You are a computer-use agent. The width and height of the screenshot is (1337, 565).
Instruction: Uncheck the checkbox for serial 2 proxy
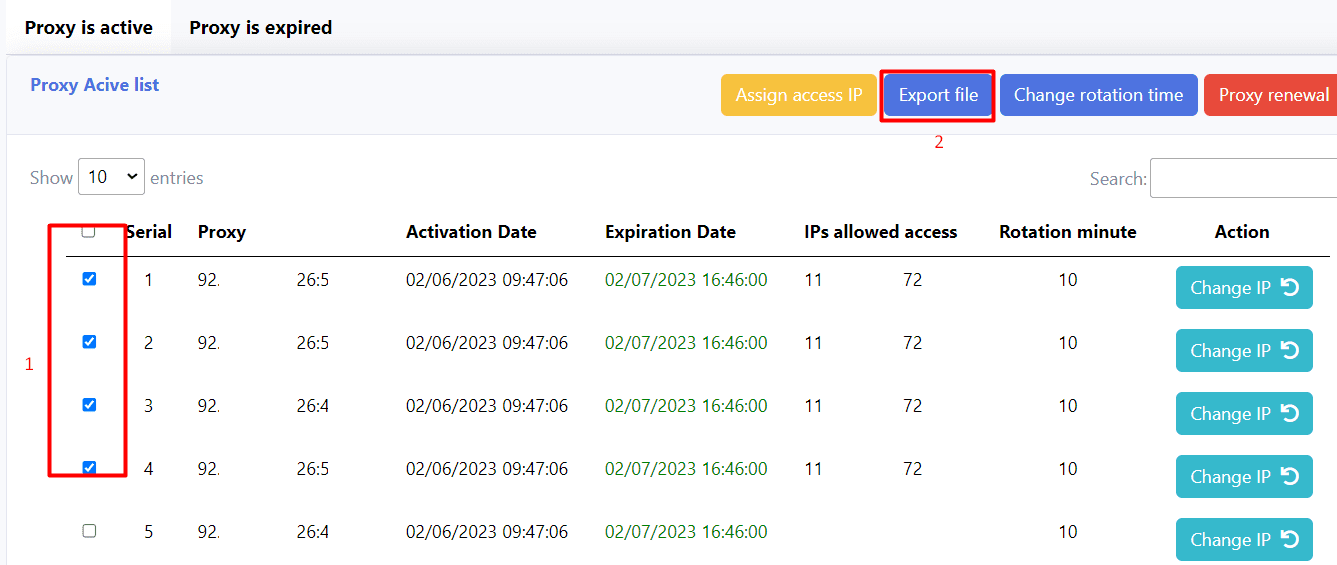(x=89, y=343)
